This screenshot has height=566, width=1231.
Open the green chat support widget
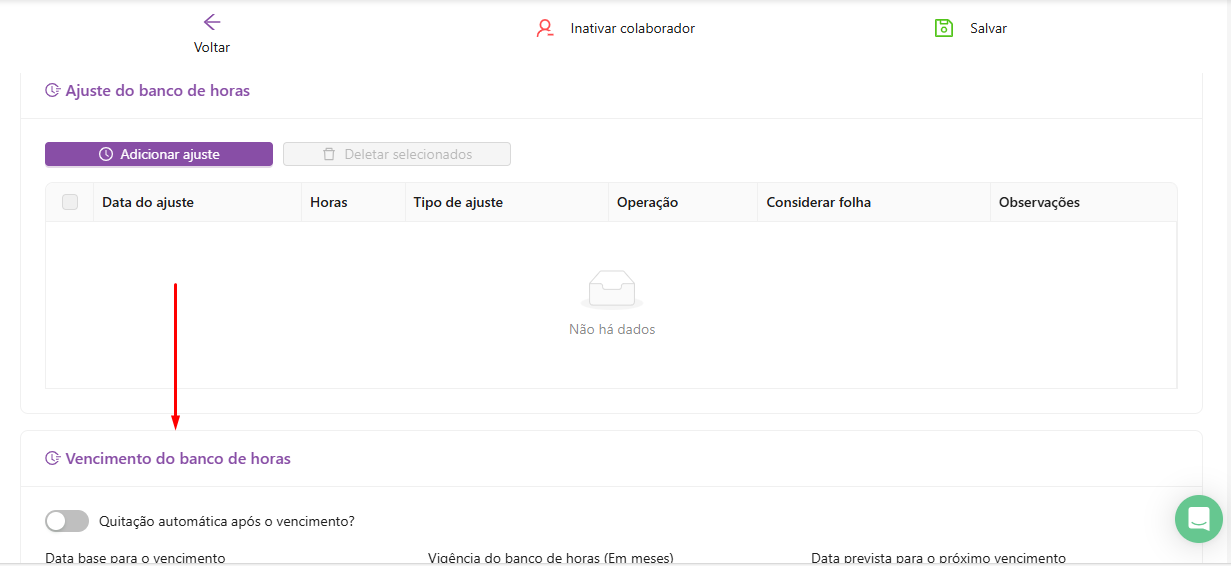click(x=1198, y=519)
